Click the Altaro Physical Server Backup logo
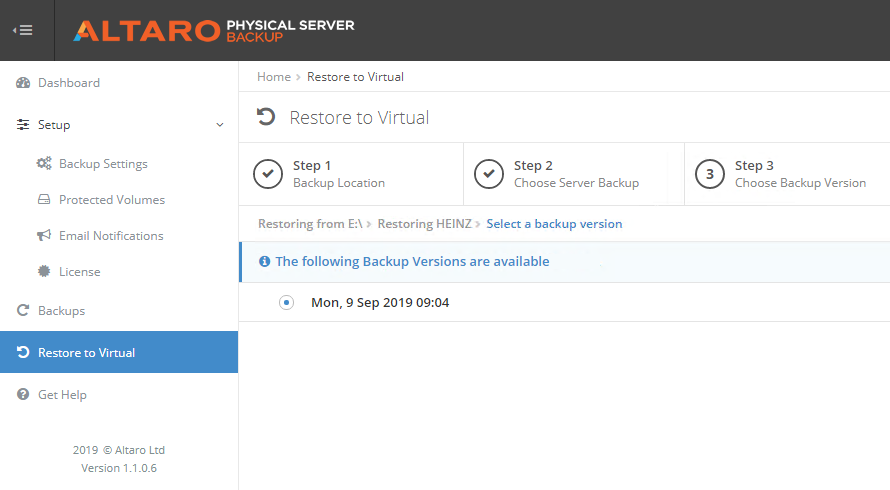This screenshot has width=890, height=490. pos(213,30)
